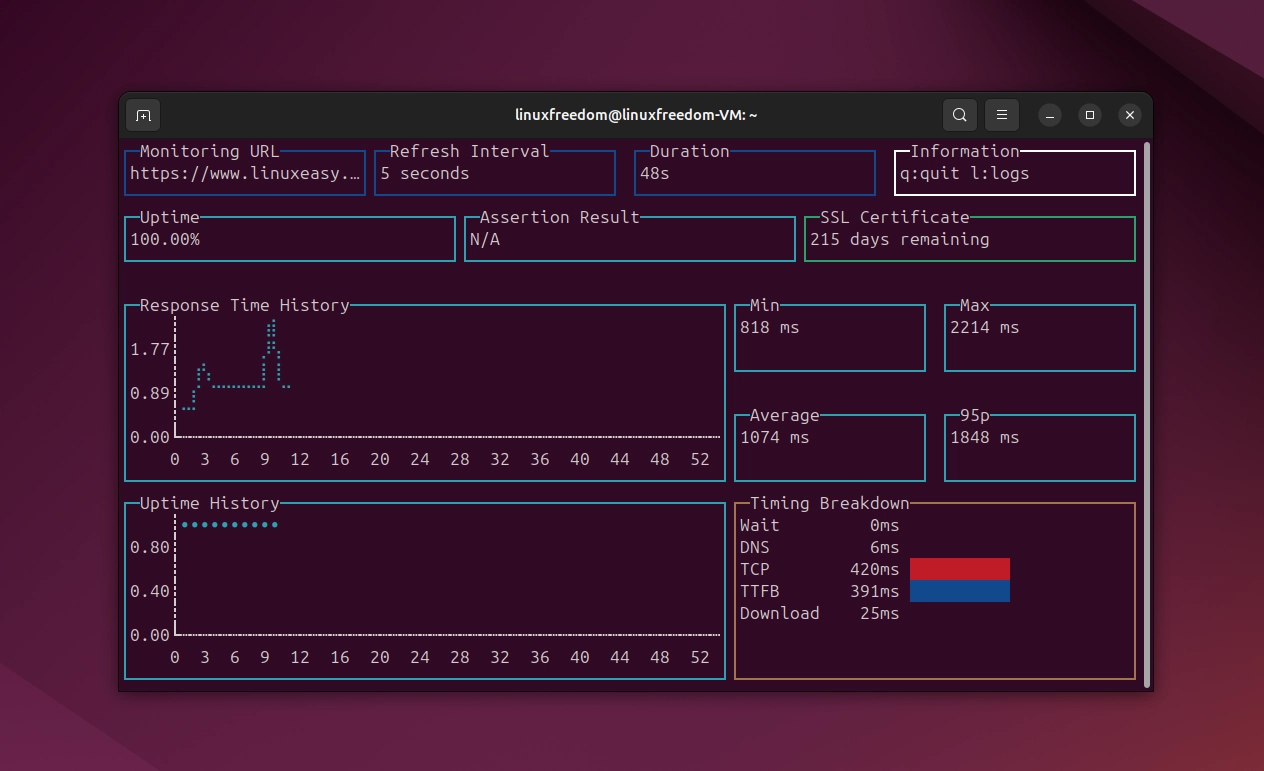Close the terminal window

[x=1130, y=115]
